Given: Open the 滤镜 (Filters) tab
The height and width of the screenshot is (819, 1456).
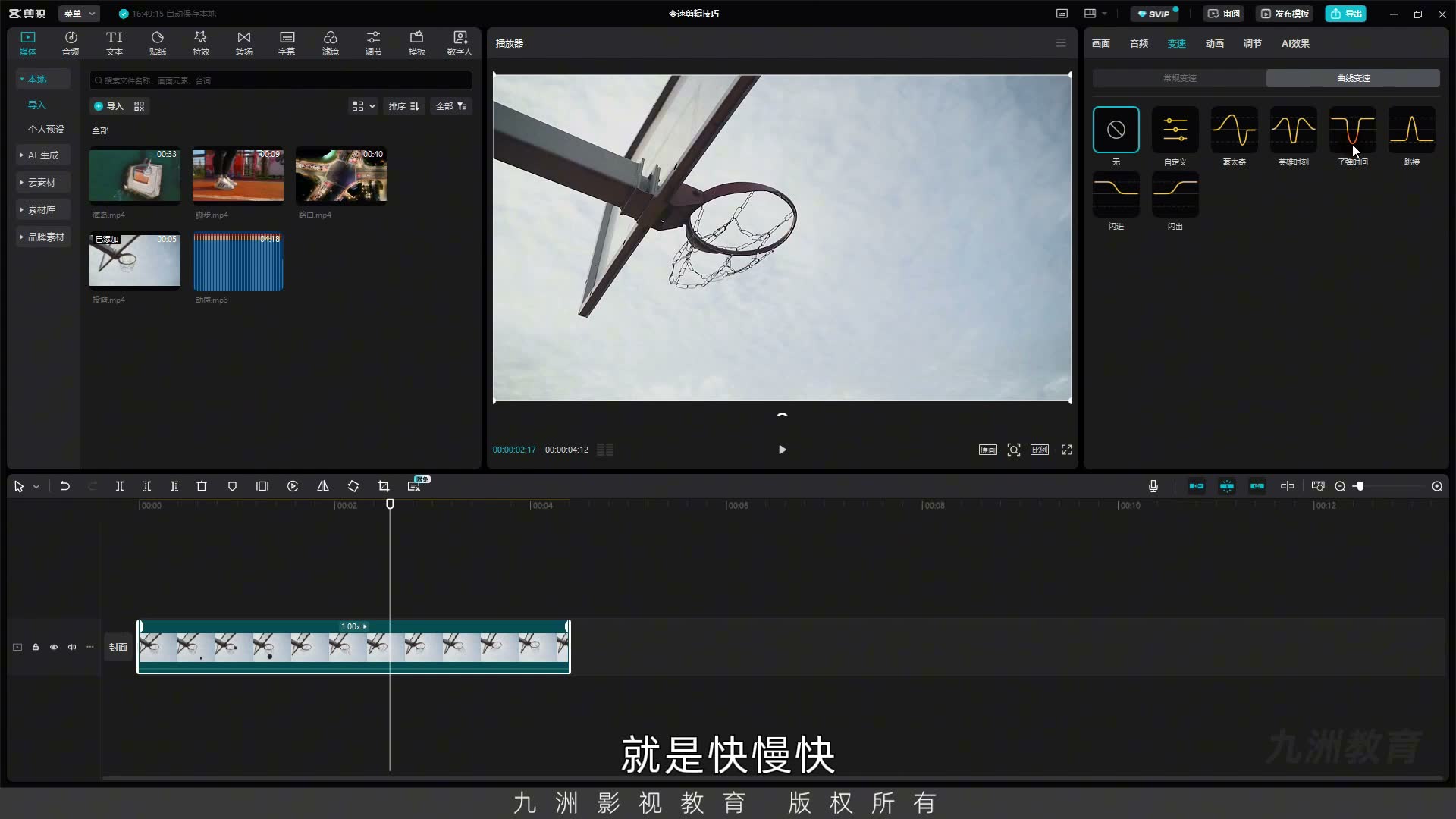Looking at the screenshot, I should (x=330, y=43).
